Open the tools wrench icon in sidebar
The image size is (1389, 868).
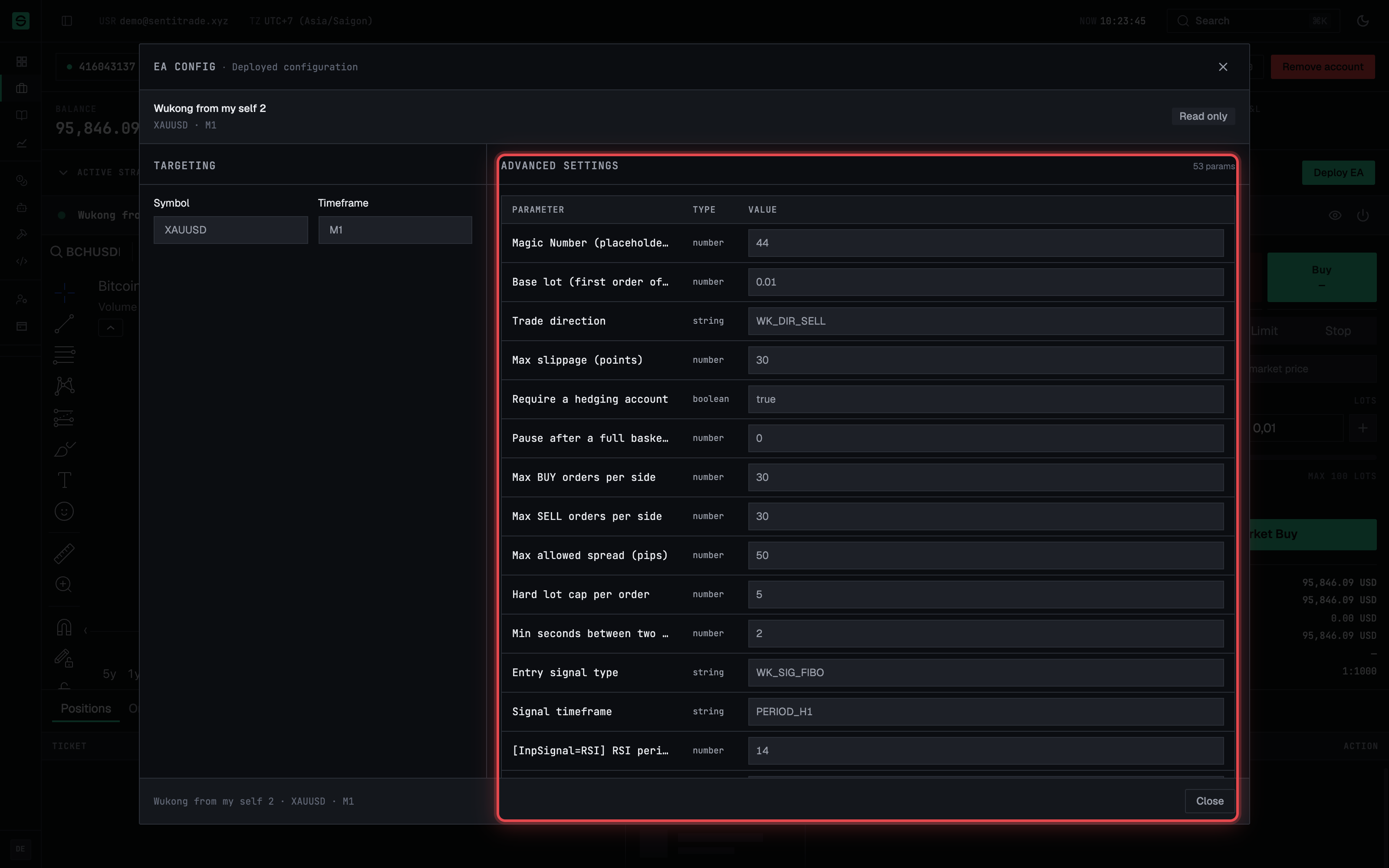[22, 234]
